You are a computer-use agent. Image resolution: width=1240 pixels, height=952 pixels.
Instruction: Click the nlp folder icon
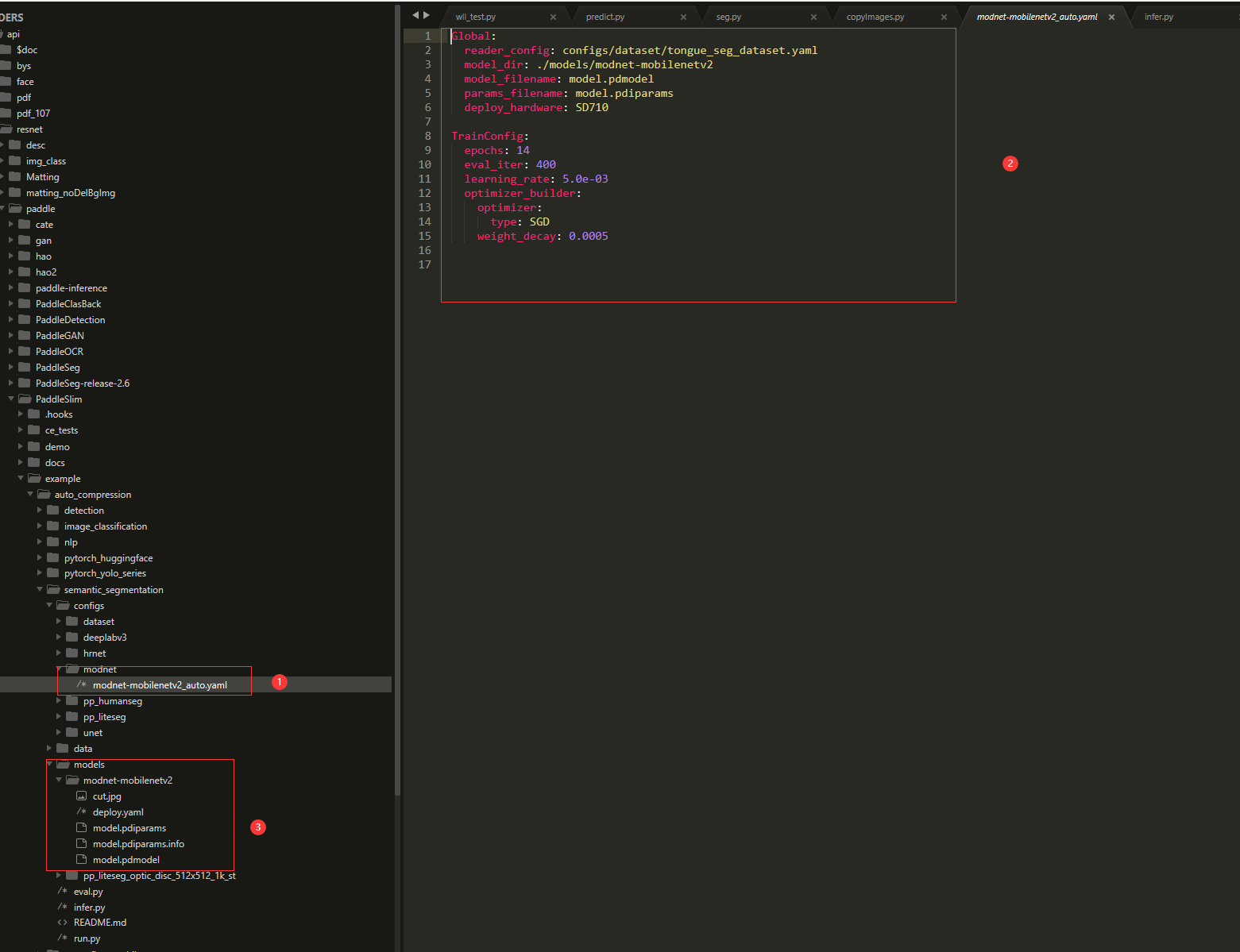point(52,542)
